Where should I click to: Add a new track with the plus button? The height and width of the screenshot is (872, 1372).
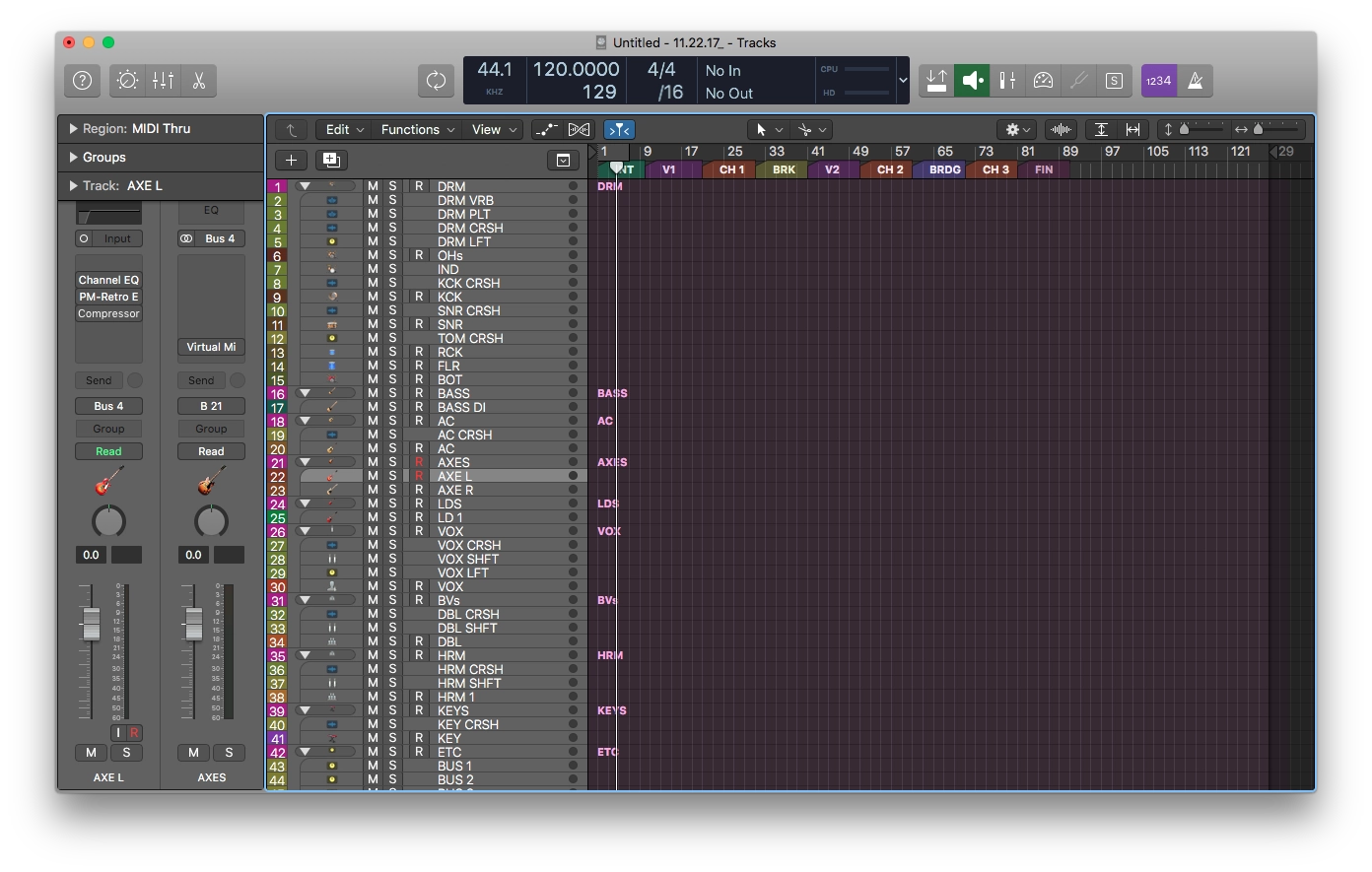291,160
